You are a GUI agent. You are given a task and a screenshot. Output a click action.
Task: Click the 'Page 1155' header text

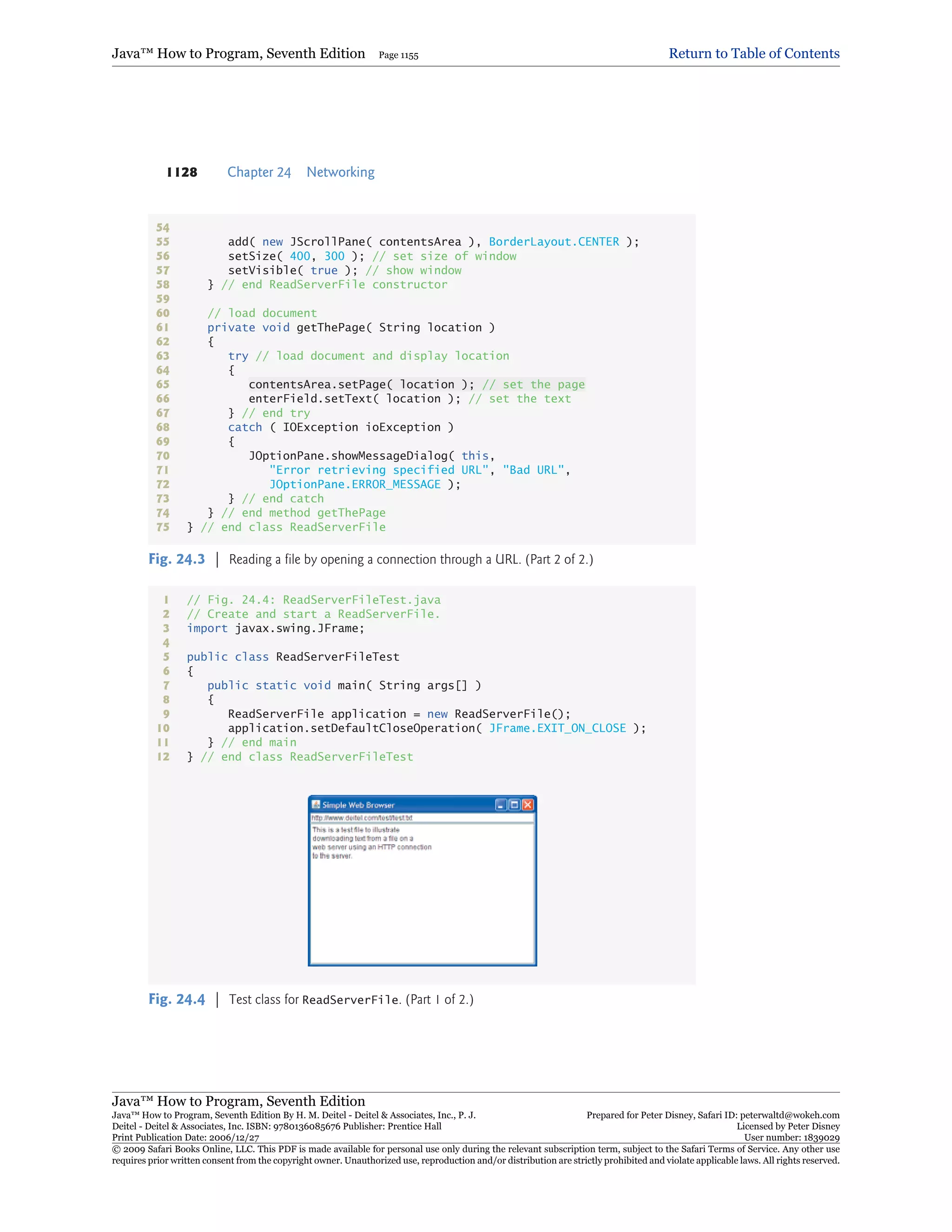click(398, 55)
